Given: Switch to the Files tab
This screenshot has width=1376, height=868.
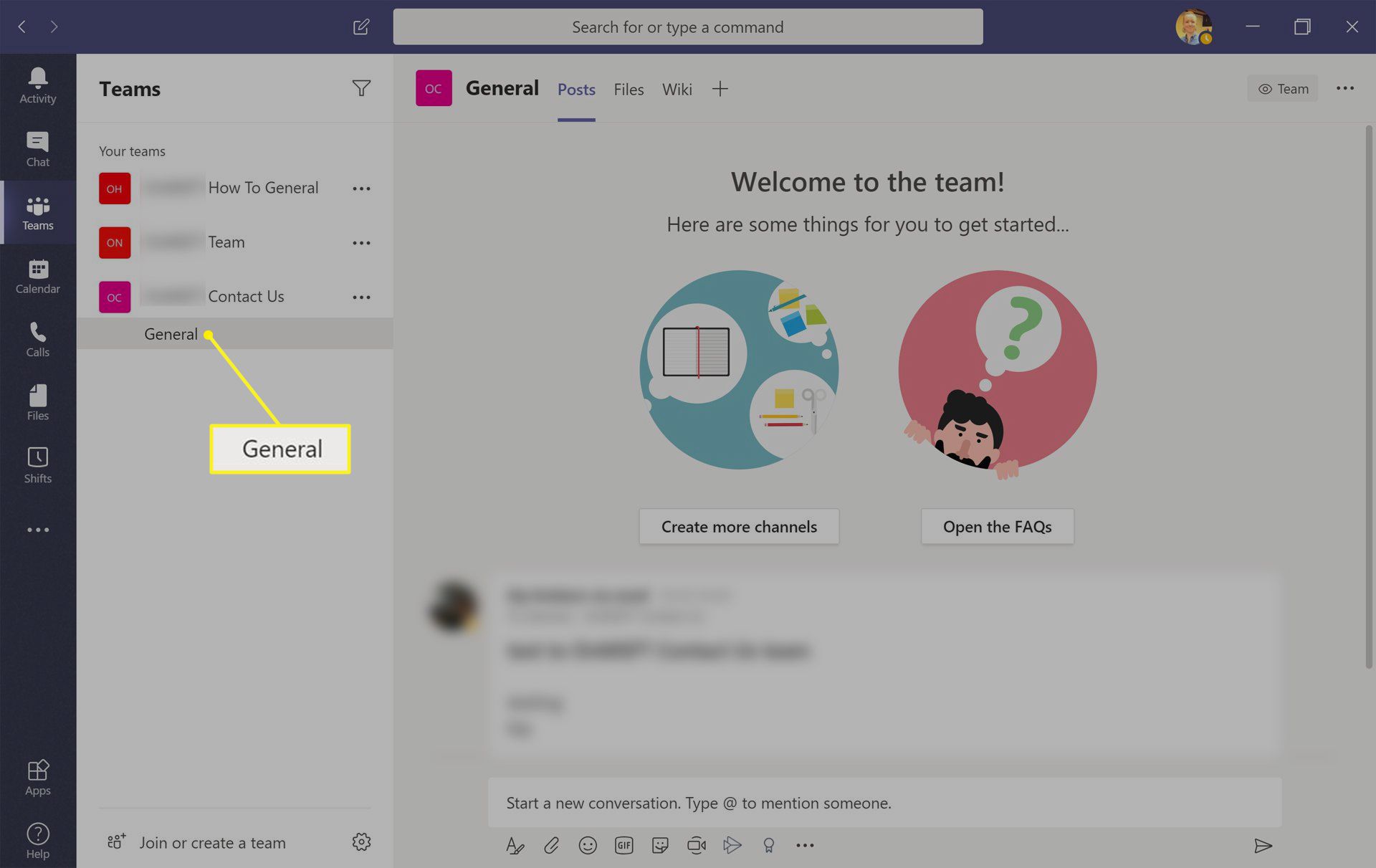Looking at the screenshot, I should [x=628, y=88].
